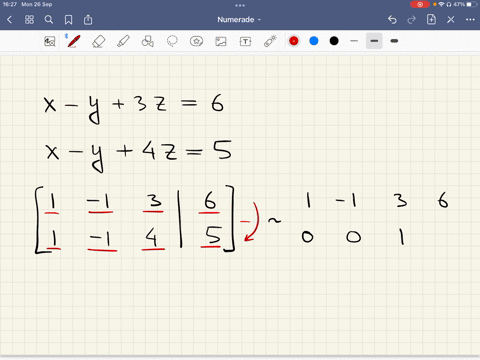The image size is (480, 360).
Task: Select the Text box tool
Action: [x=245, y=41]
